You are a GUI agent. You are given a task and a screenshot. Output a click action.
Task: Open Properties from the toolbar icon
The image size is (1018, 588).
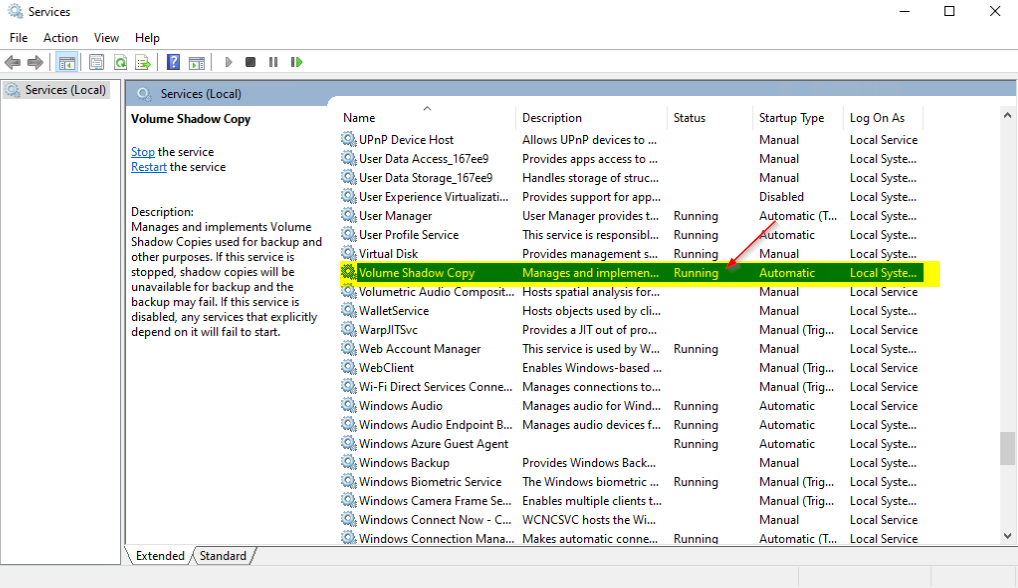coord(96,62)
